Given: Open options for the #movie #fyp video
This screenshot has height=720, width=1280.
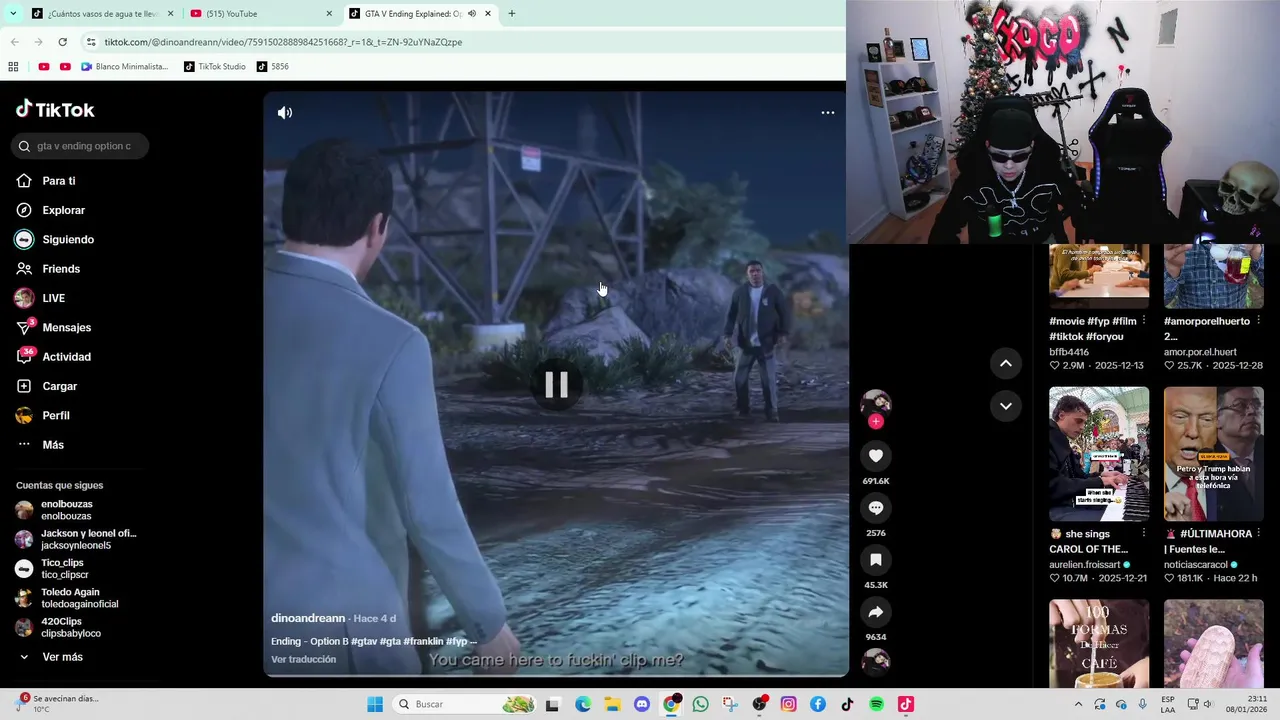Looking at the screenshot, I should tap(1143, 321).
